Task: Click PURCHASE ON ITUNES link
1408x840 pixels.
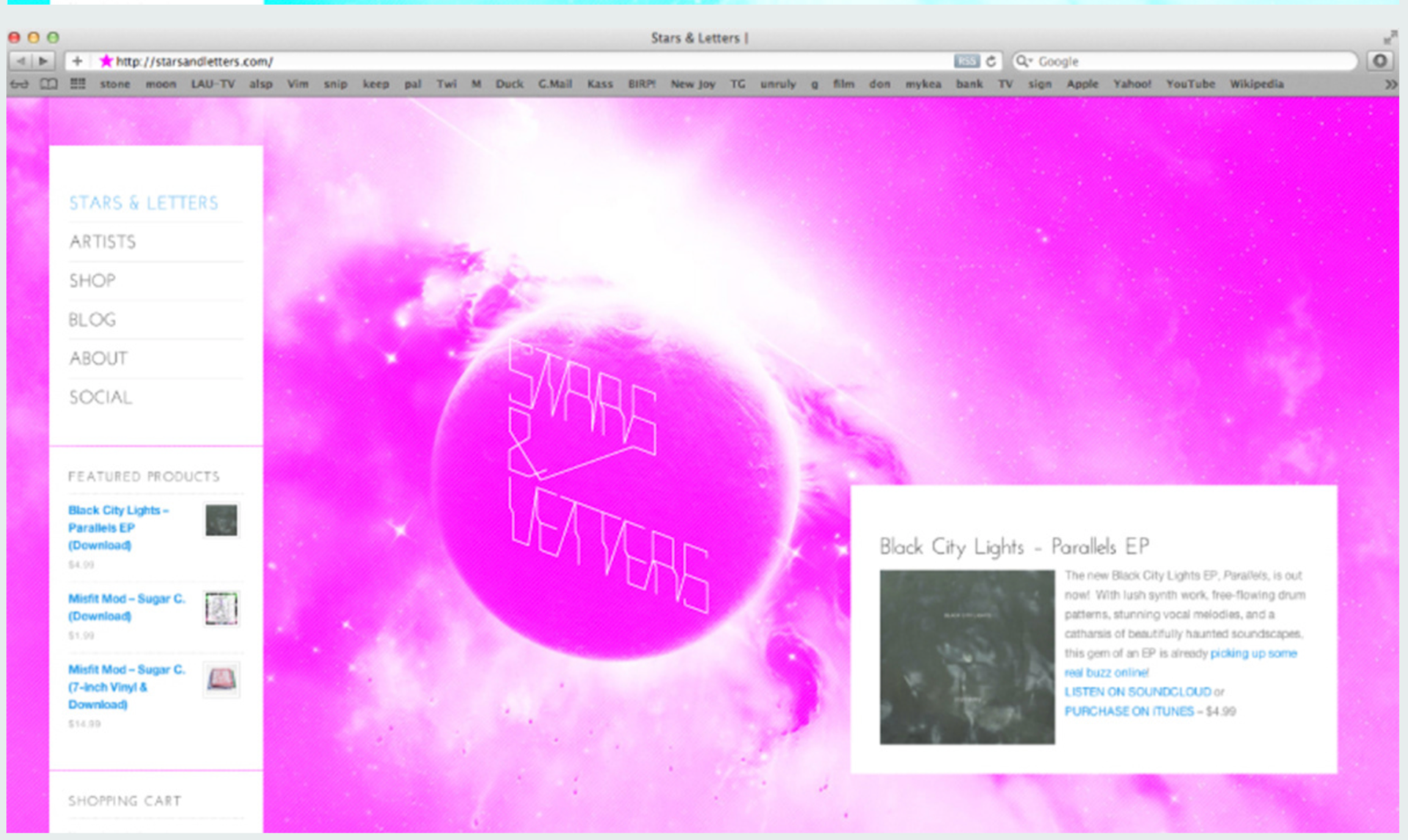Action: (1129, 712)
